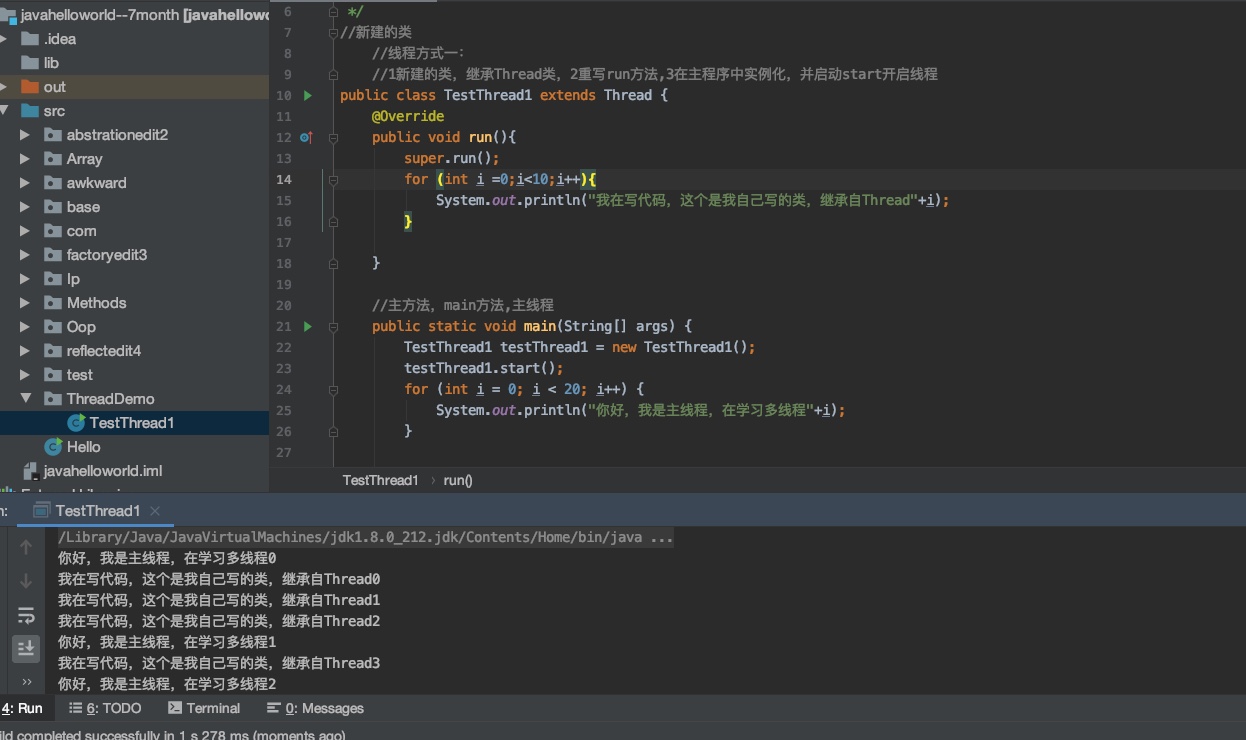The width and height of the screenshot is (1246, 740).
Task: Click the run icon beside TestThread1 class declaration
Action: 307,95
